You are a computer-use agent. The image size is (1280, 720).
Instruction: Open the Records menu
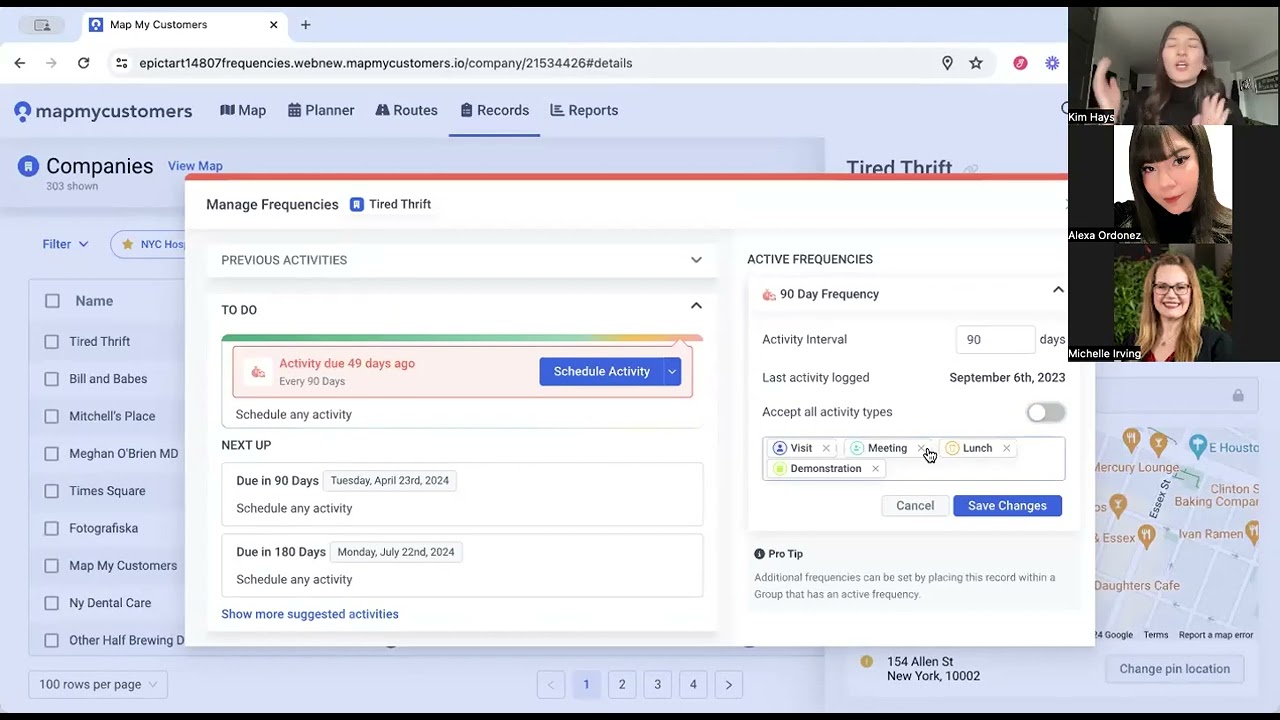click(x=495, y=110)
